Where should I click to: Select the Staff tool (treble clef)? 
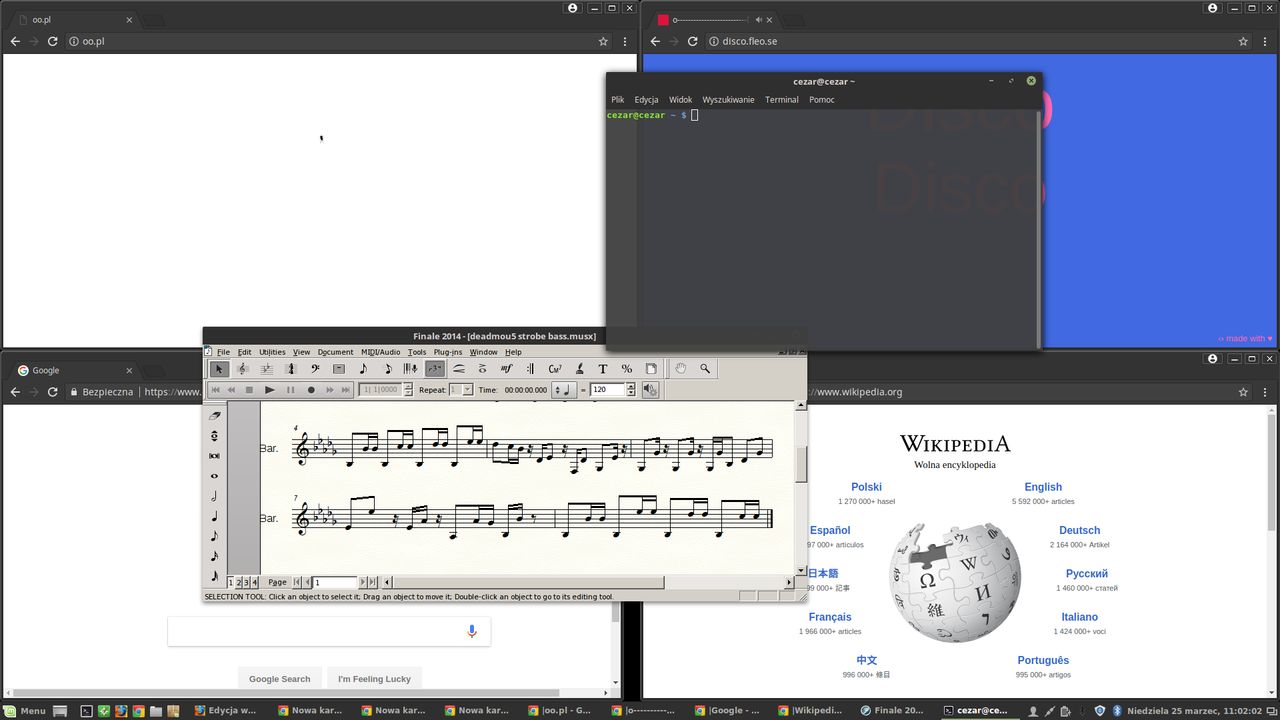click(242, 369)
